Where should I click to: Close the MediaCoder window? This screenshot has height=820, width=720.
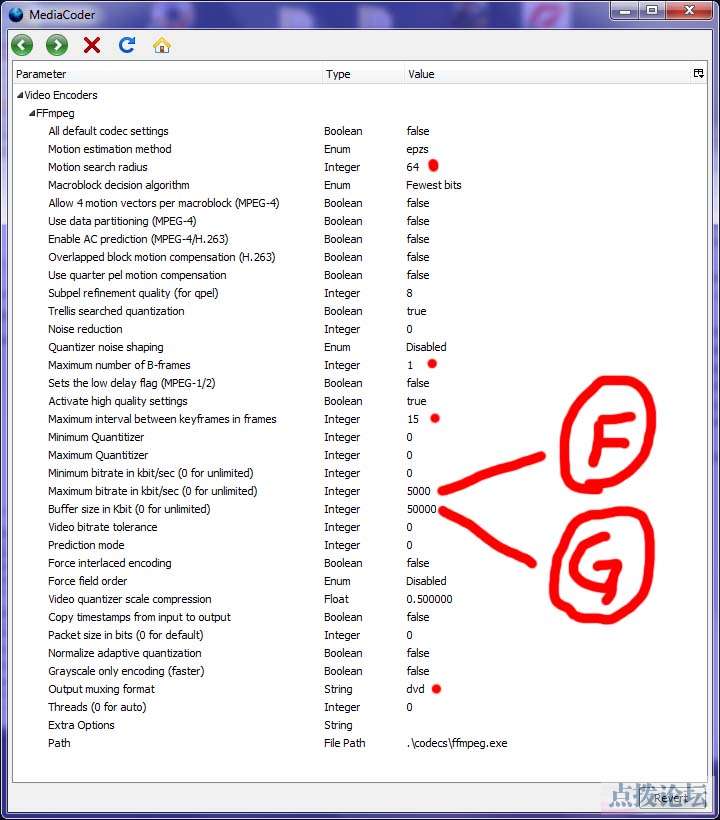click(689, 10)
